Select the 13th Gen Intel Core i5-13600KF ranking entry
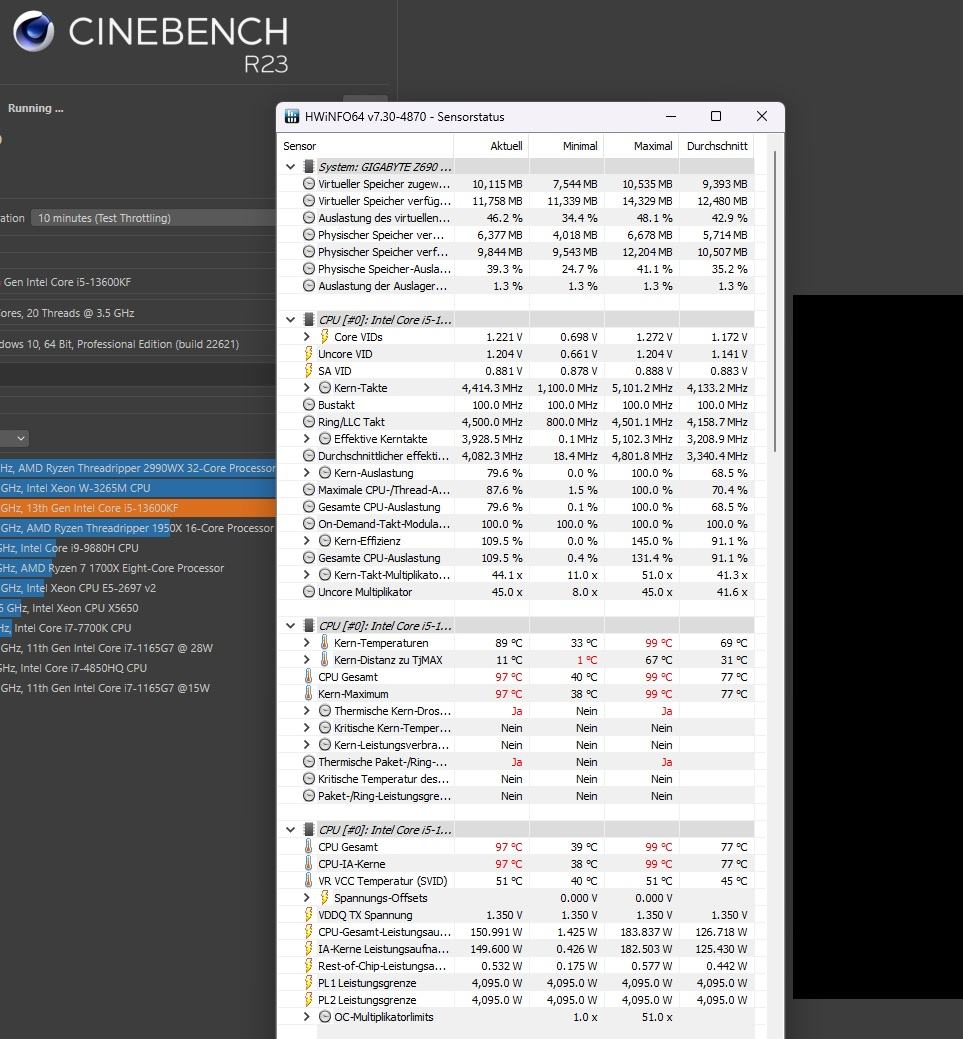This screenshot has width=963, height=1039. 138,508
